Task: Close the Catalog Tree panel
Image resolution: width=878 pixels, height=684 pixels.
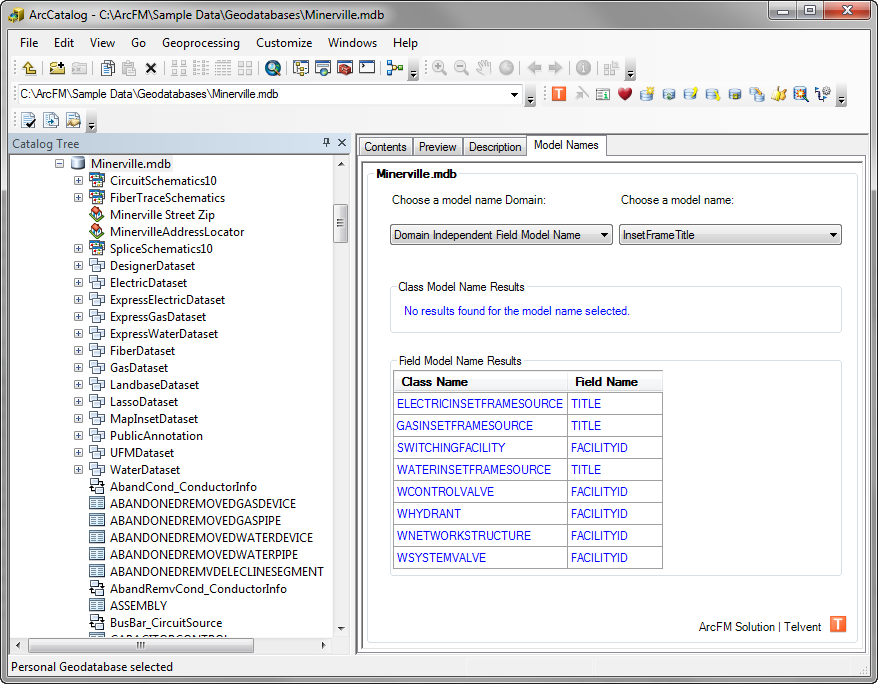Action: 342,143
